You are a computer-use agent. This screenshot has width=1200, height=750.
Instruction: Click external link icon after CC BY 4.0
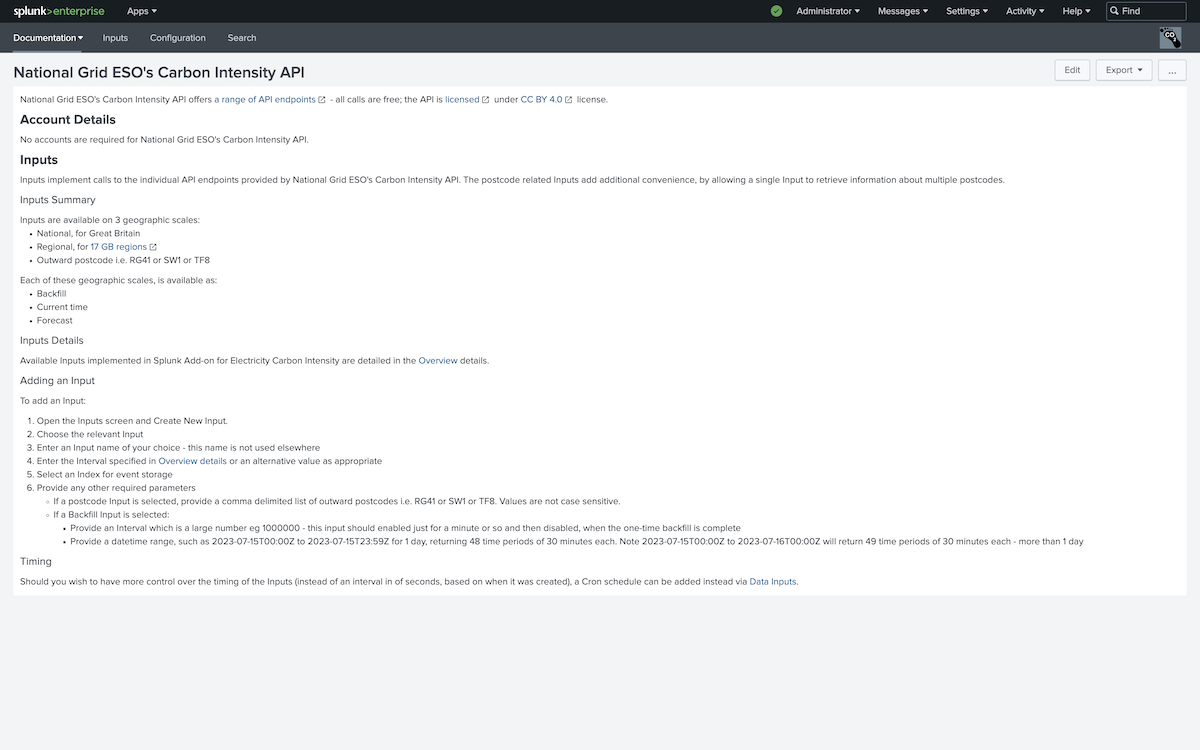569,100
